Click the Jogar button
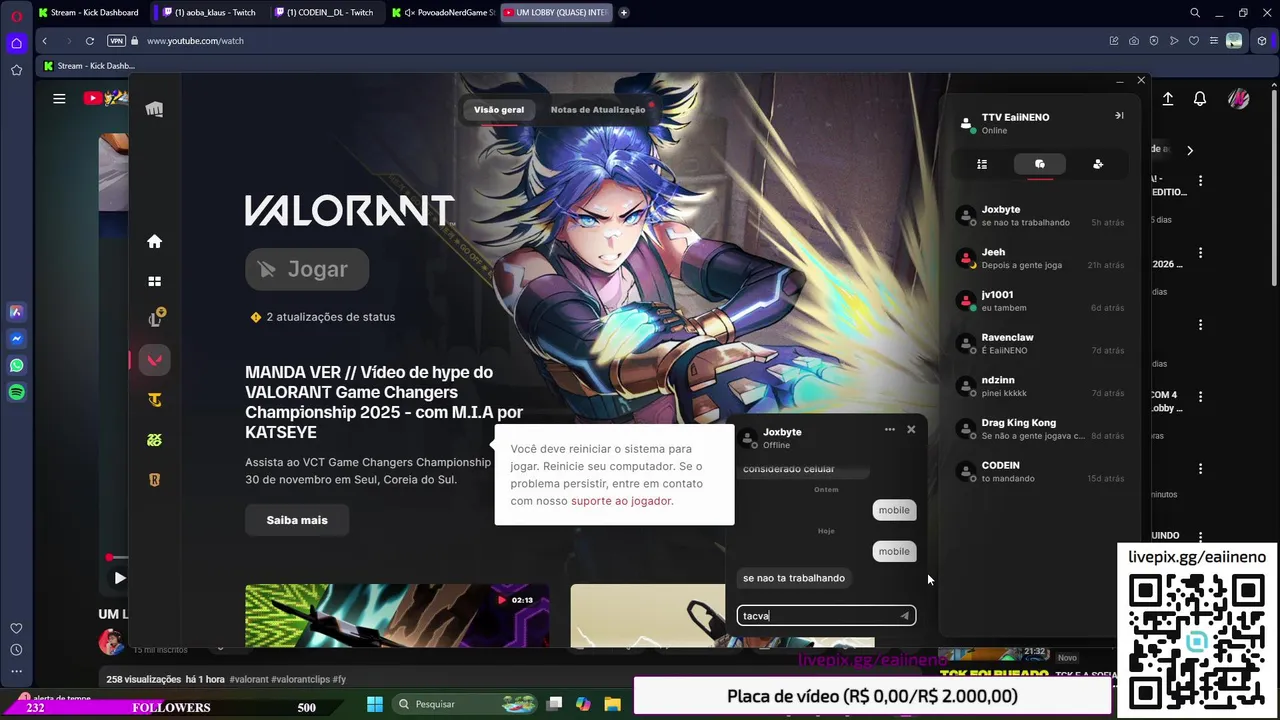Screen dimensions: 1280x720 [x=307, y=269]
